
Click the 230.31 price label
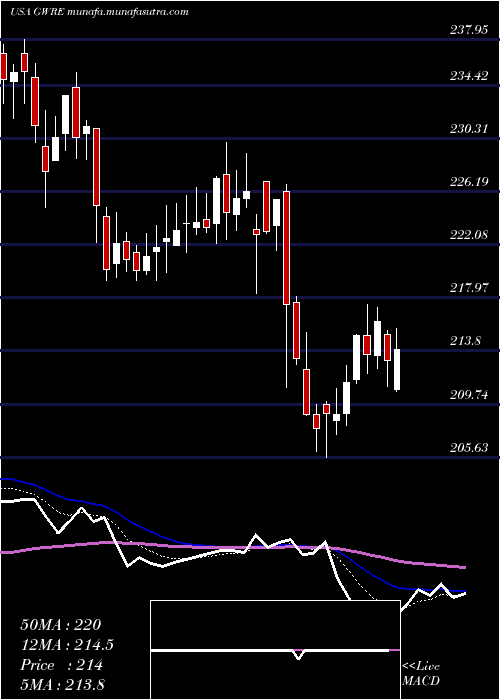tap(470, 129)
